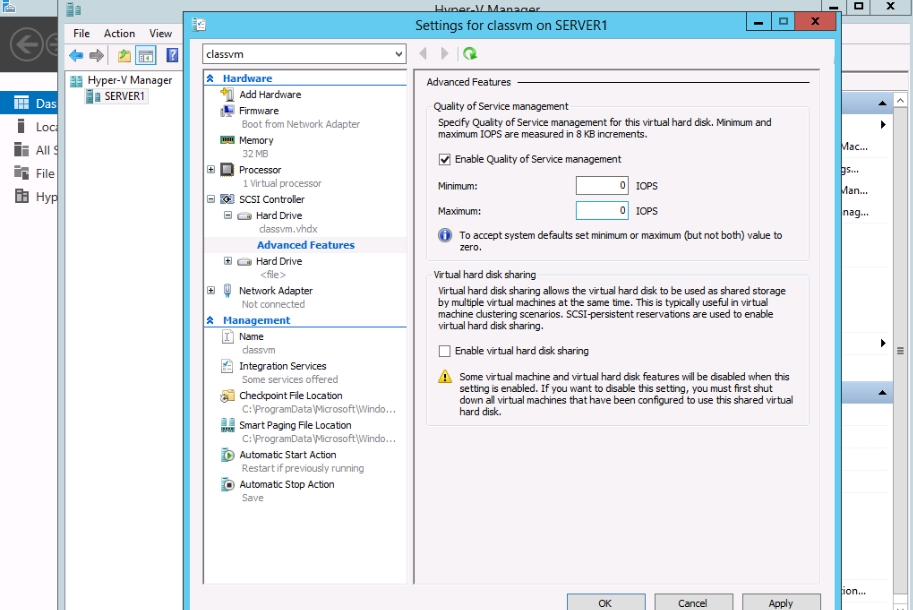
Task: Select the Firmware icon in Hardware list
Action: click(x=227, y=111)
